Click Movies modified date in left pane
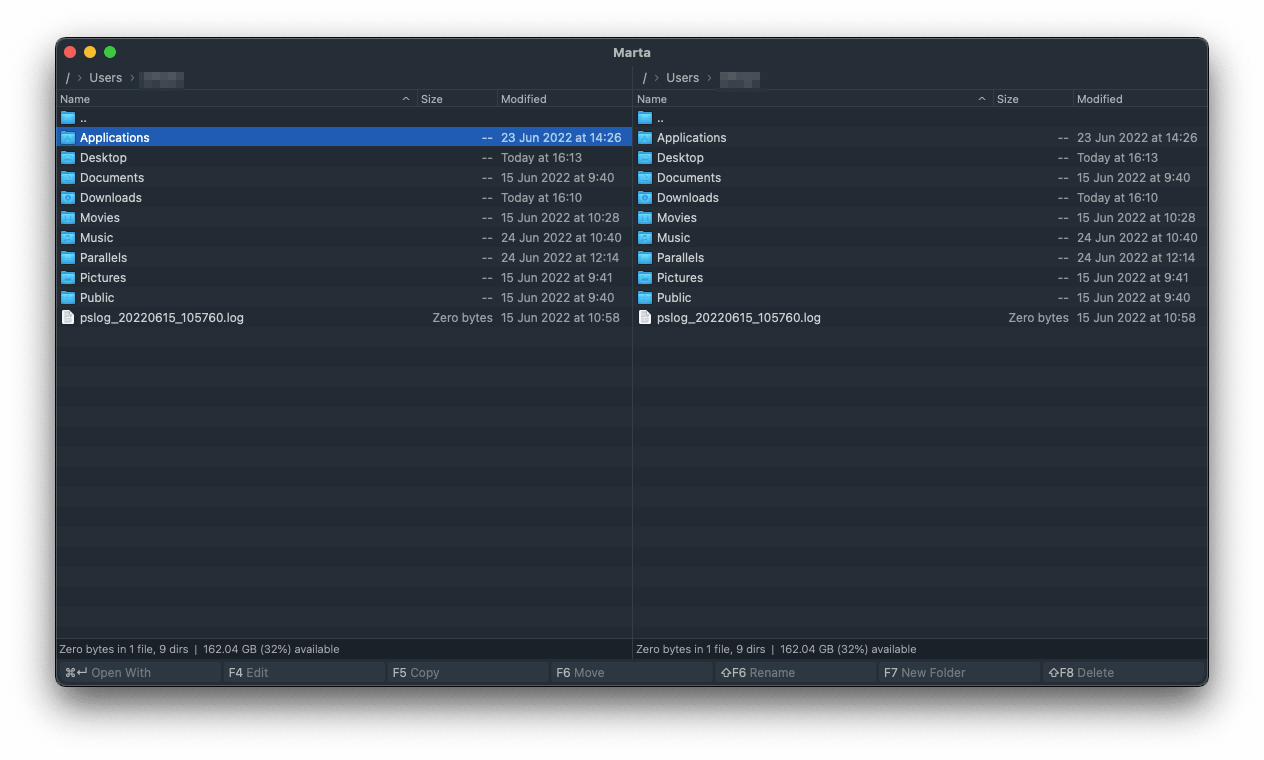Screen dimensions: 1264x760 (x=560, y=218)
